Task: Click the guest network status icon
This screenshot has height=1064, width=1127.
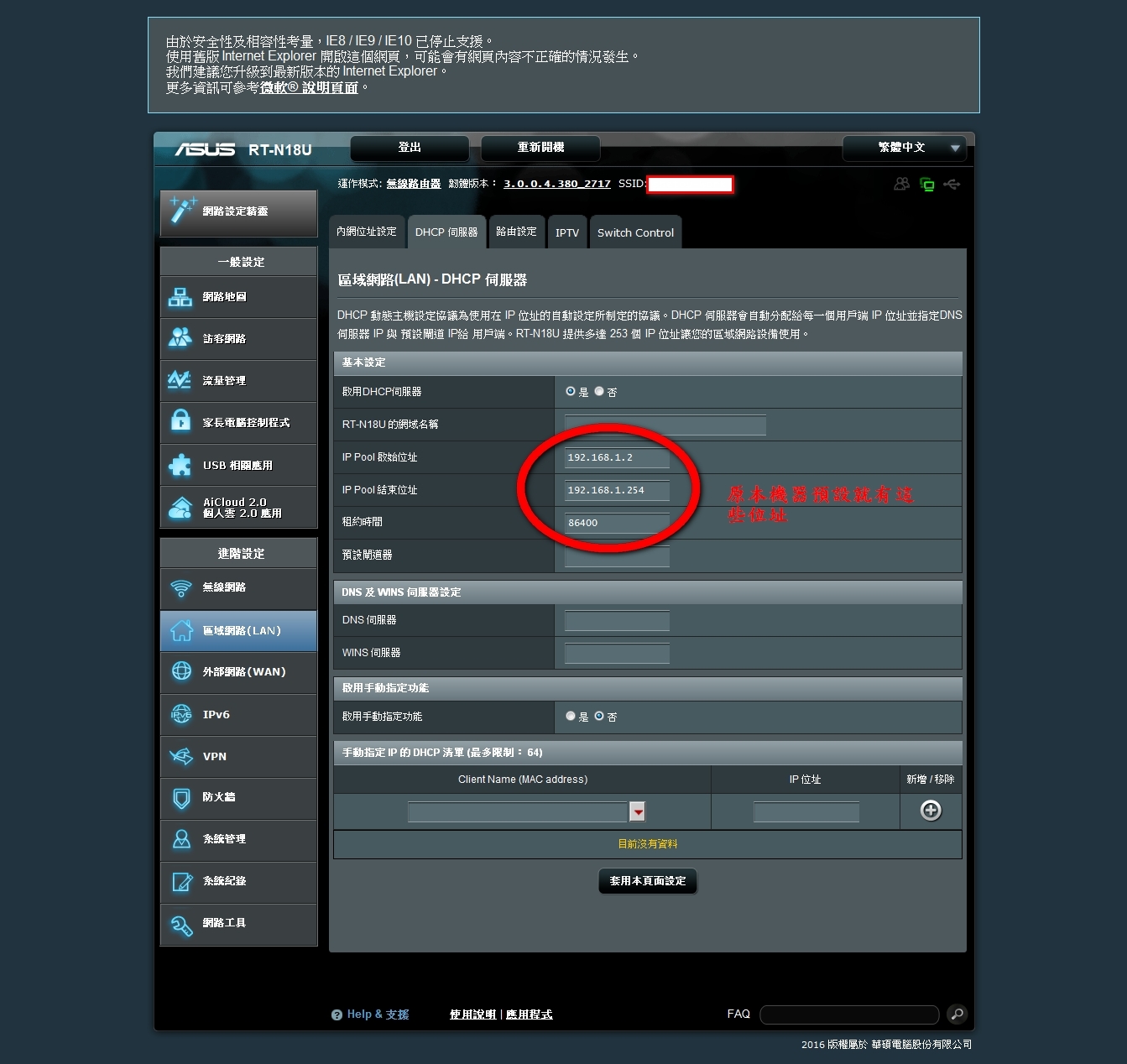Action: click(902, 184)
